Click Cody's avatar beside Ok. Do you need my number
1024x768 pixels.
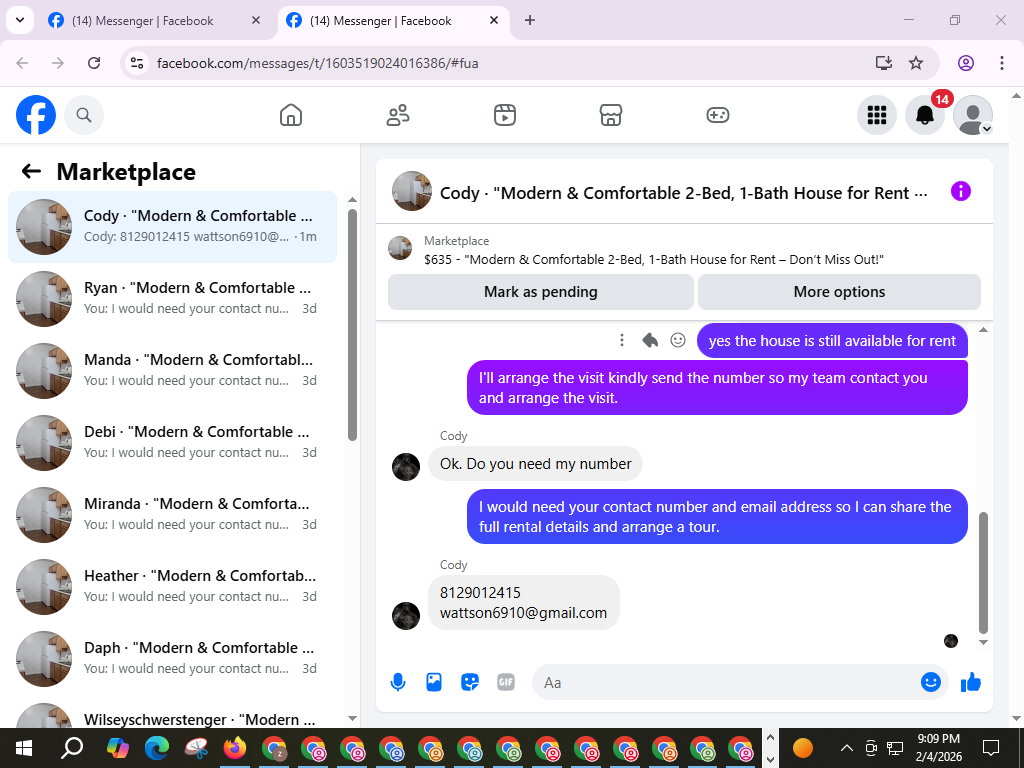point(406,467)
